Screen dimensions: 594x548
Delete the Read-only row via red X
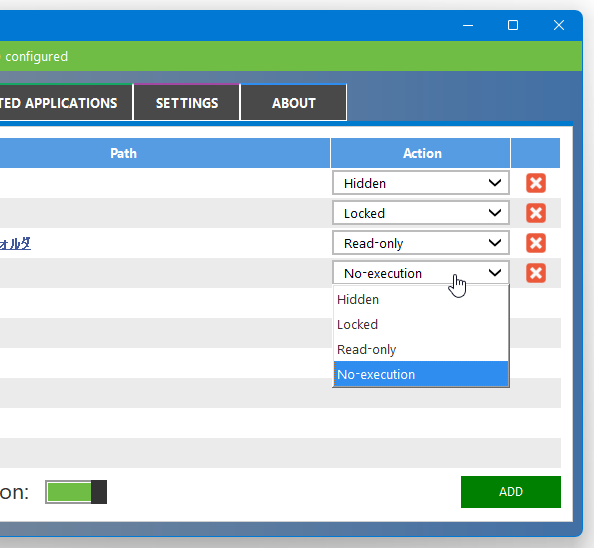536,243
